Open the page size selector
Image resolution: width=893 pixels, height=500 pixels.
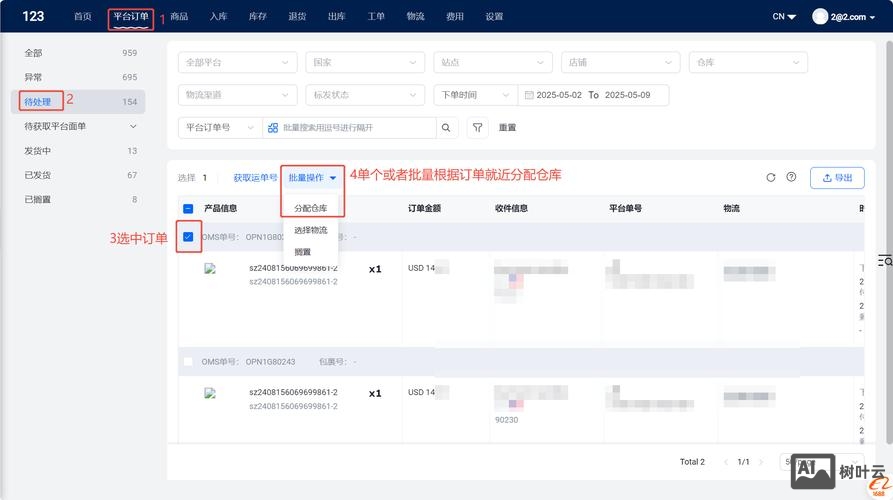(x=821, y=462)
